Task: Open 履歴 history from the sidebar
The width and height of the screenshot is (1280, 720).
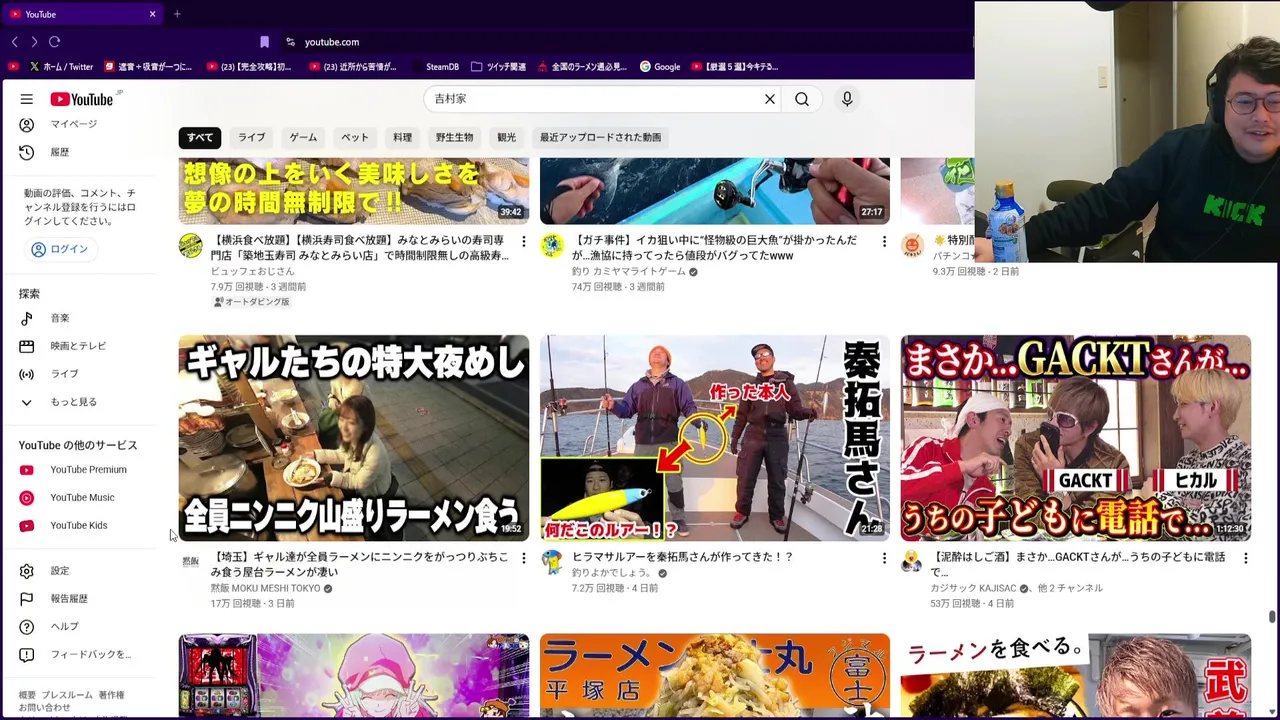Action: click(60, 152)
